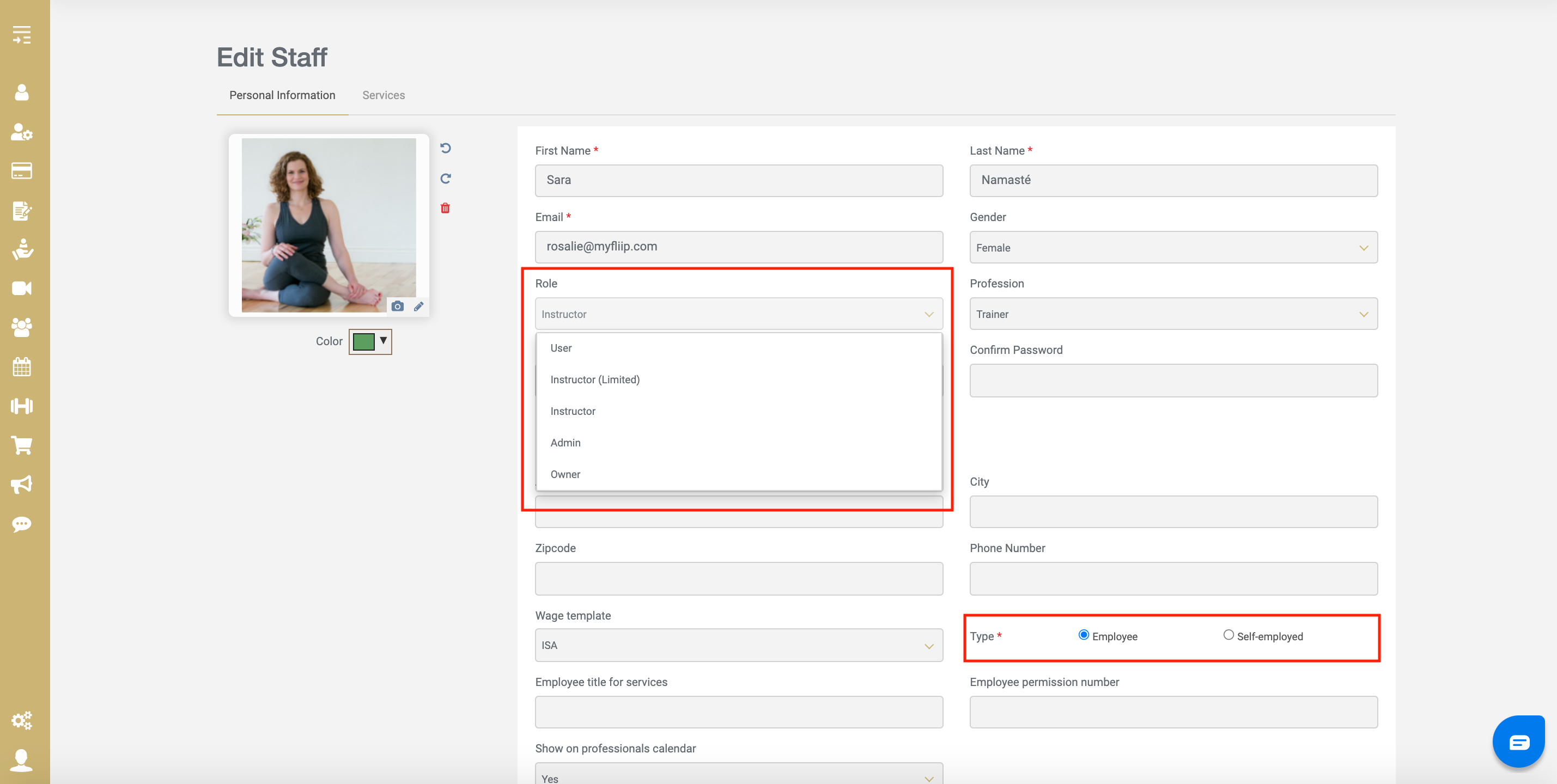Image resolution: width=1557 pixels, height=784 pixels.
Task: Open the shopping cart sidebar icon
Action: point(22,445)
